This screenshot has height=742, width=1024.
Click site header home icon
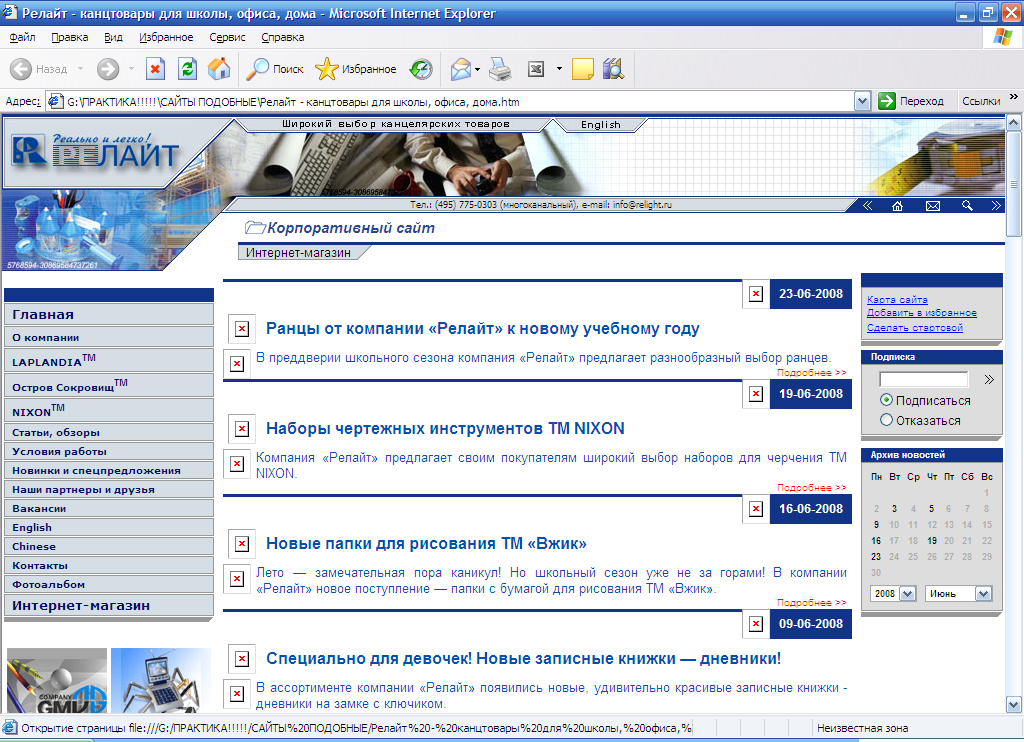coord(897,206)
